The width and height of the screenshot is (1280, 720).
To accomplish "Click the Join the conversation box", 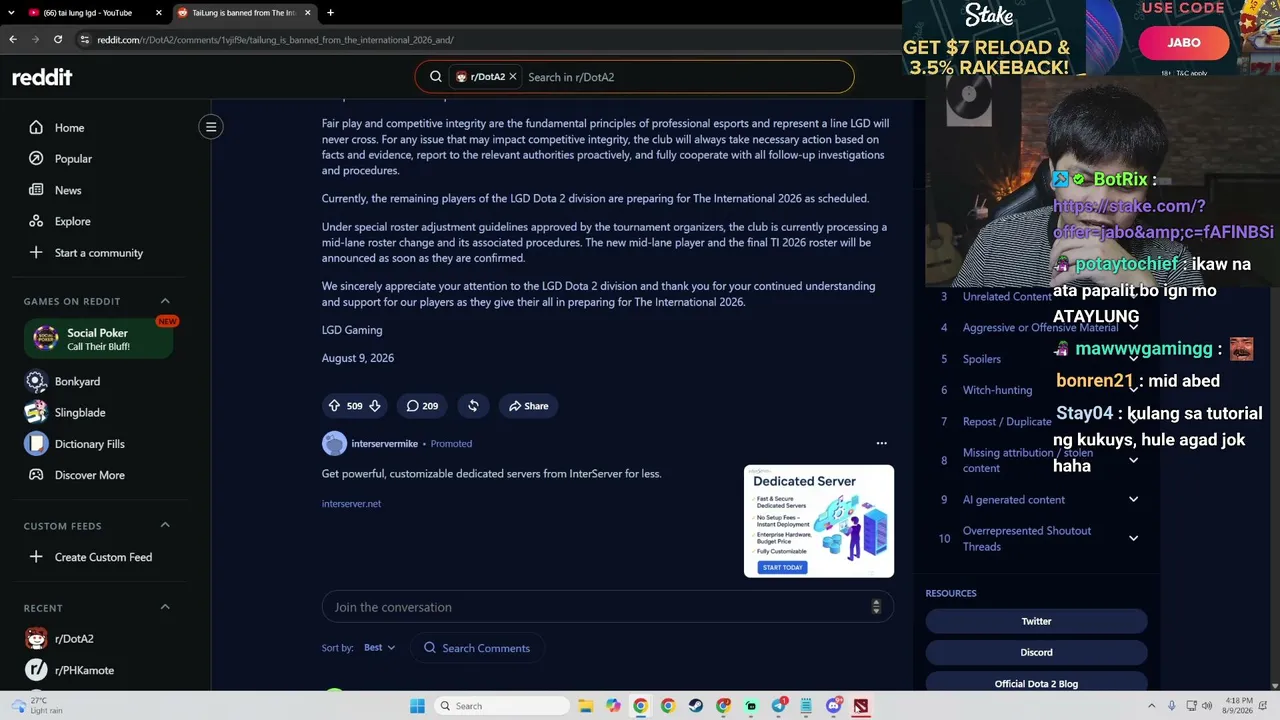I will [607, 607].
